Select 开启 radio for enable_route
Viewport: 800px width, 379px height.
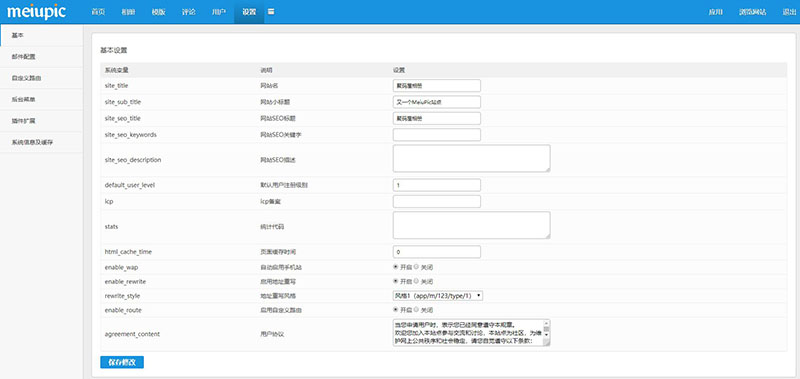[395, 310]
